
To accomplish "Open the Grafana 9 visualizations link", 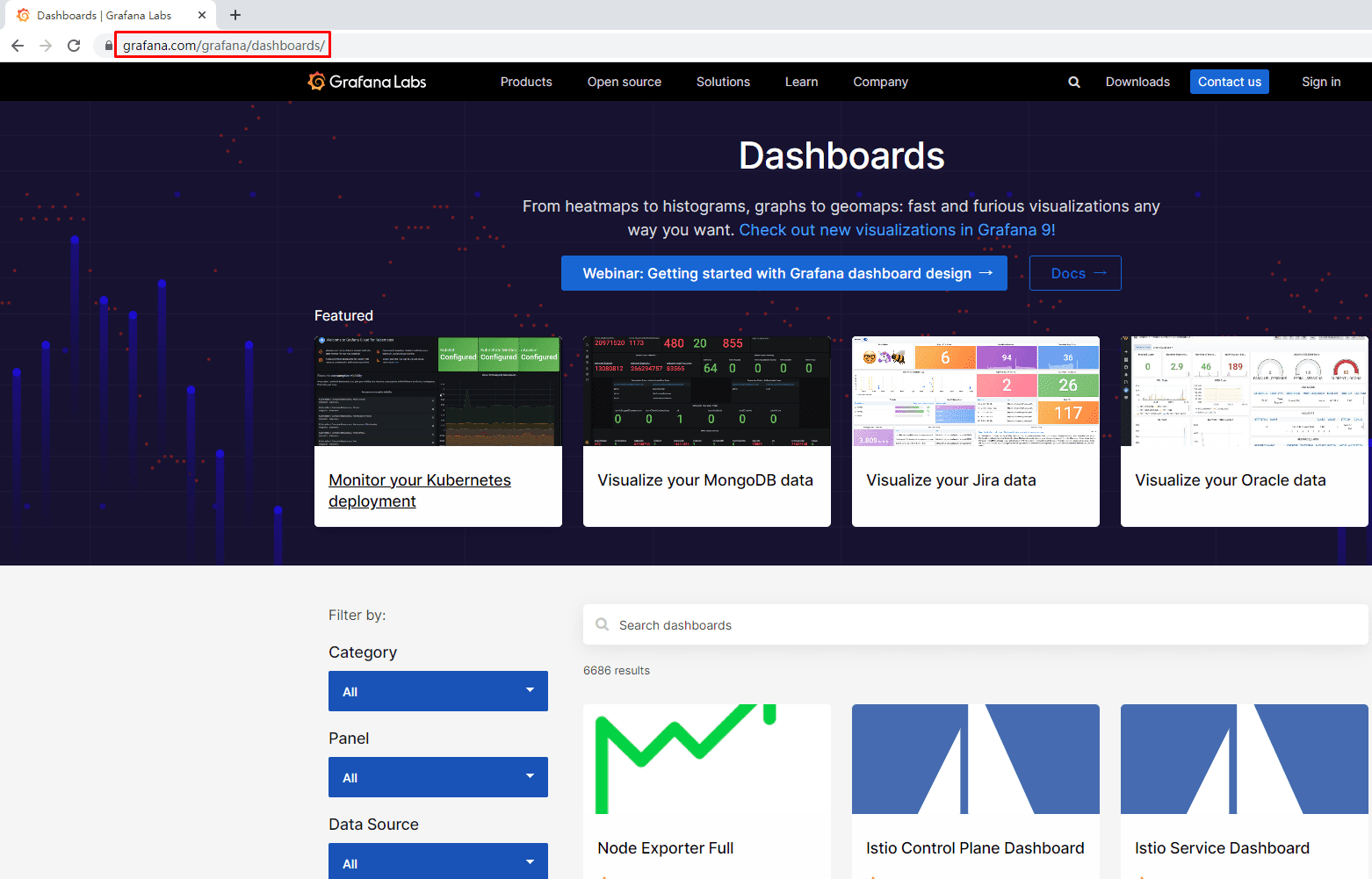I will (x=898, y=230).
